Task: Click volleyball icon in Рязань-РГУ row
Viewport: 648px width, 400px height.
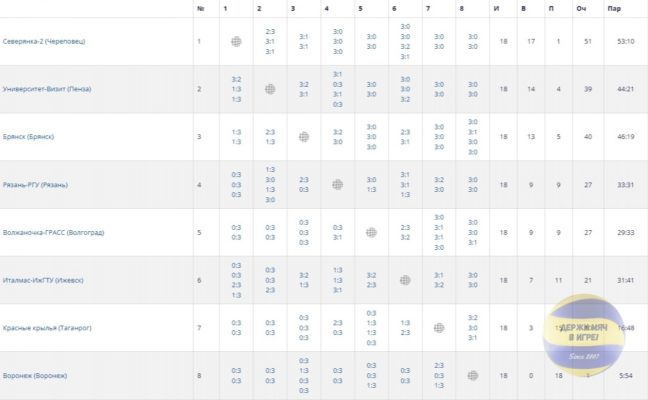Action: (338, 185)
